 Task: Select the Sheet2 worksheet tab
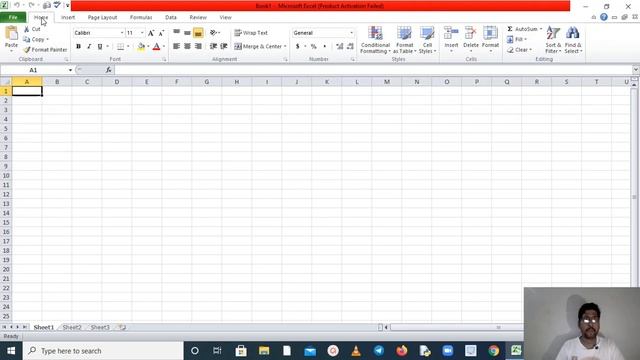point(72,327)
